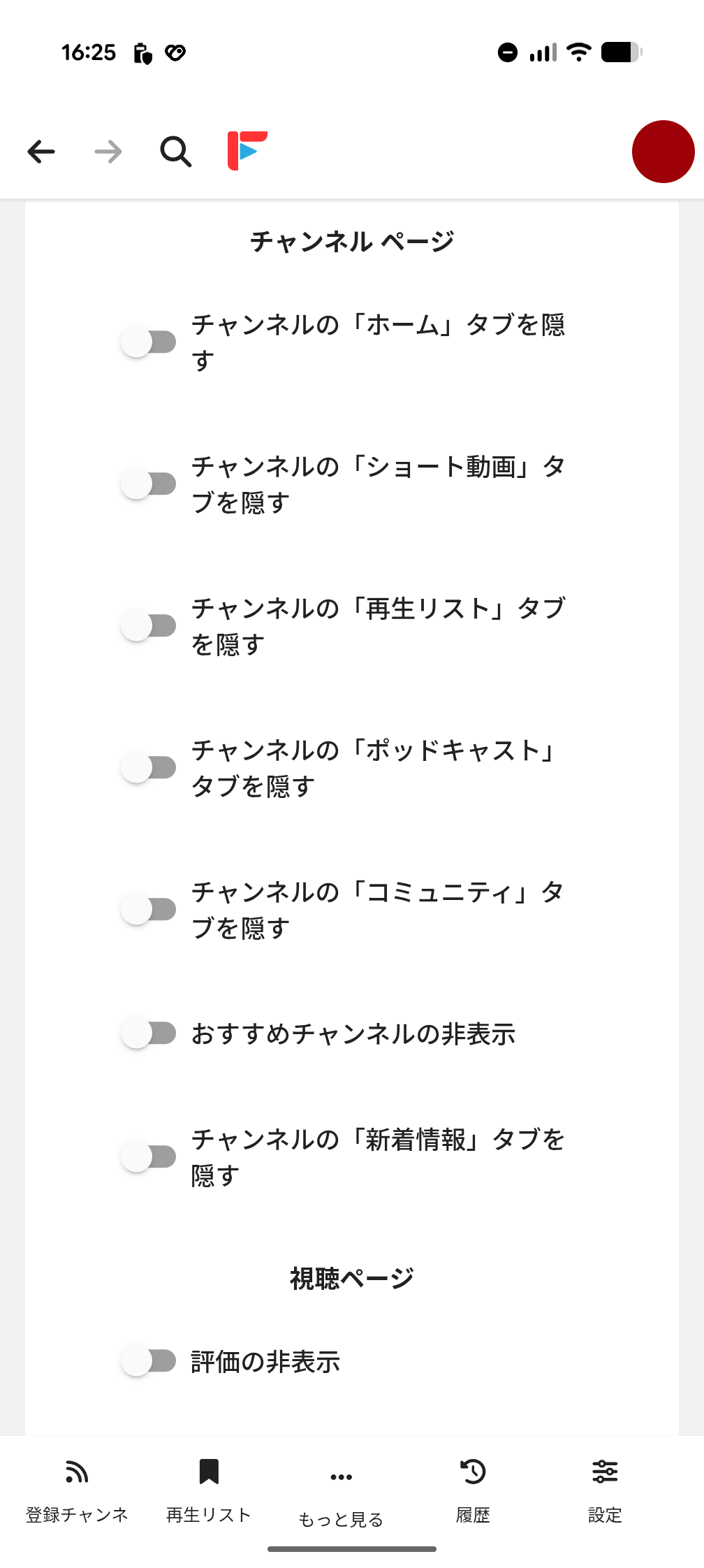
Task: Open search with the magnifier icon
Action: [175, 152]
